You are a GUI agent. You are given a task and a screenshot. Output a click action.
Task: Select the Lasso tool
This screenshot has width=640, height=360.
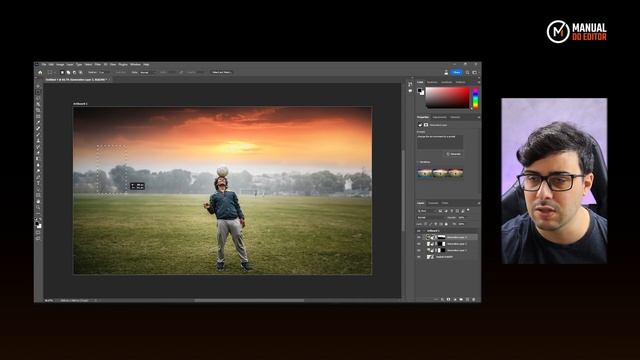(38, 98)
